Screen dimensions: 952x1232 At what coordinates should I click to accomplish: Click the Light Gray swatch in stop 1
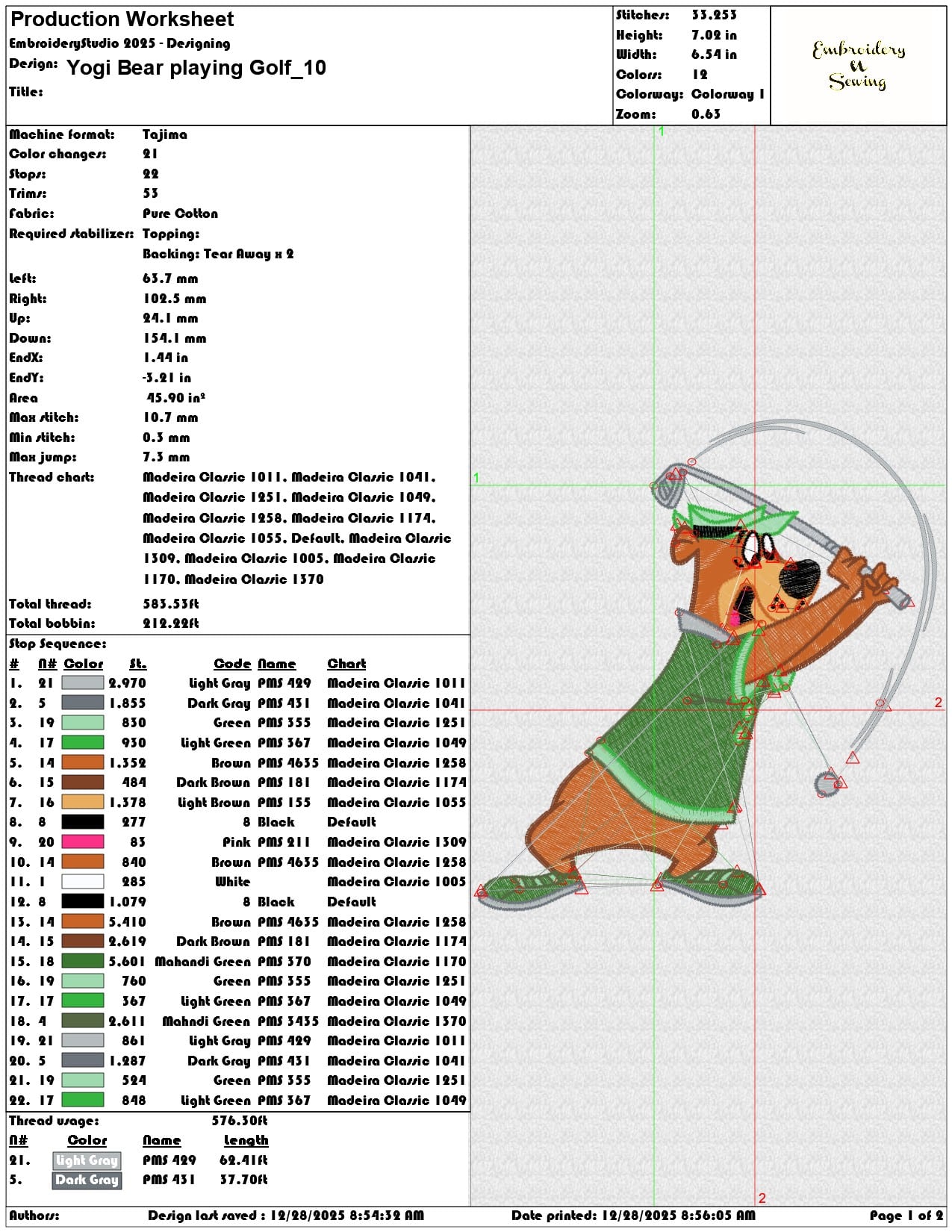tap(82, 683)
